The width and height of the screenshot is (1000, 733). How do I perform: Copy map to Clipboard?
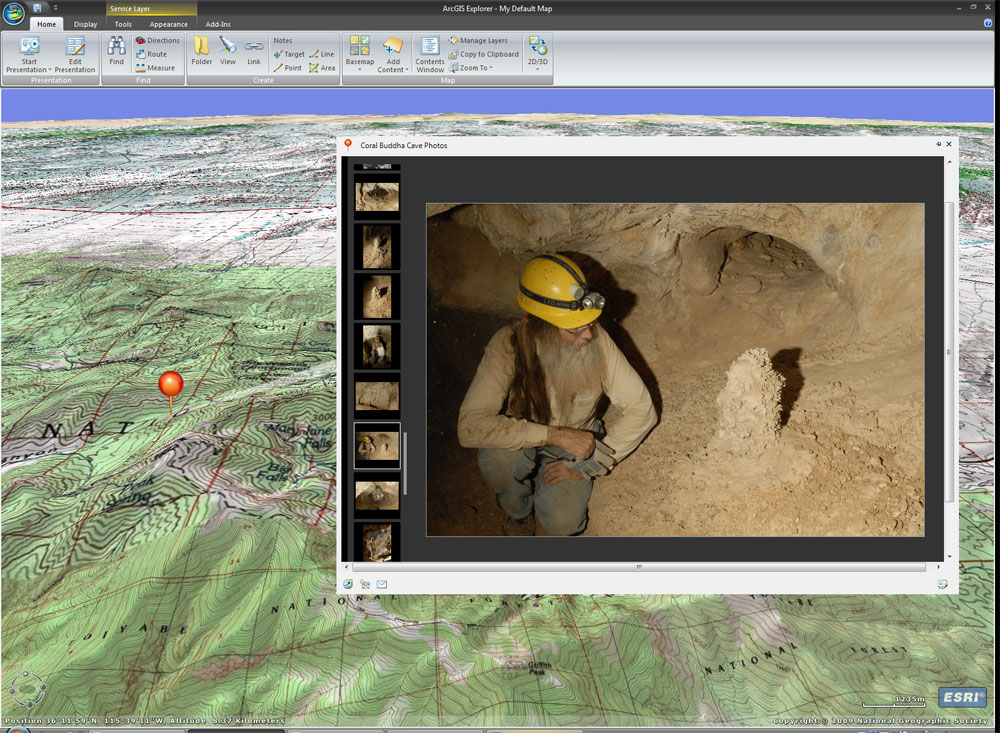click(x=483, y=54)
